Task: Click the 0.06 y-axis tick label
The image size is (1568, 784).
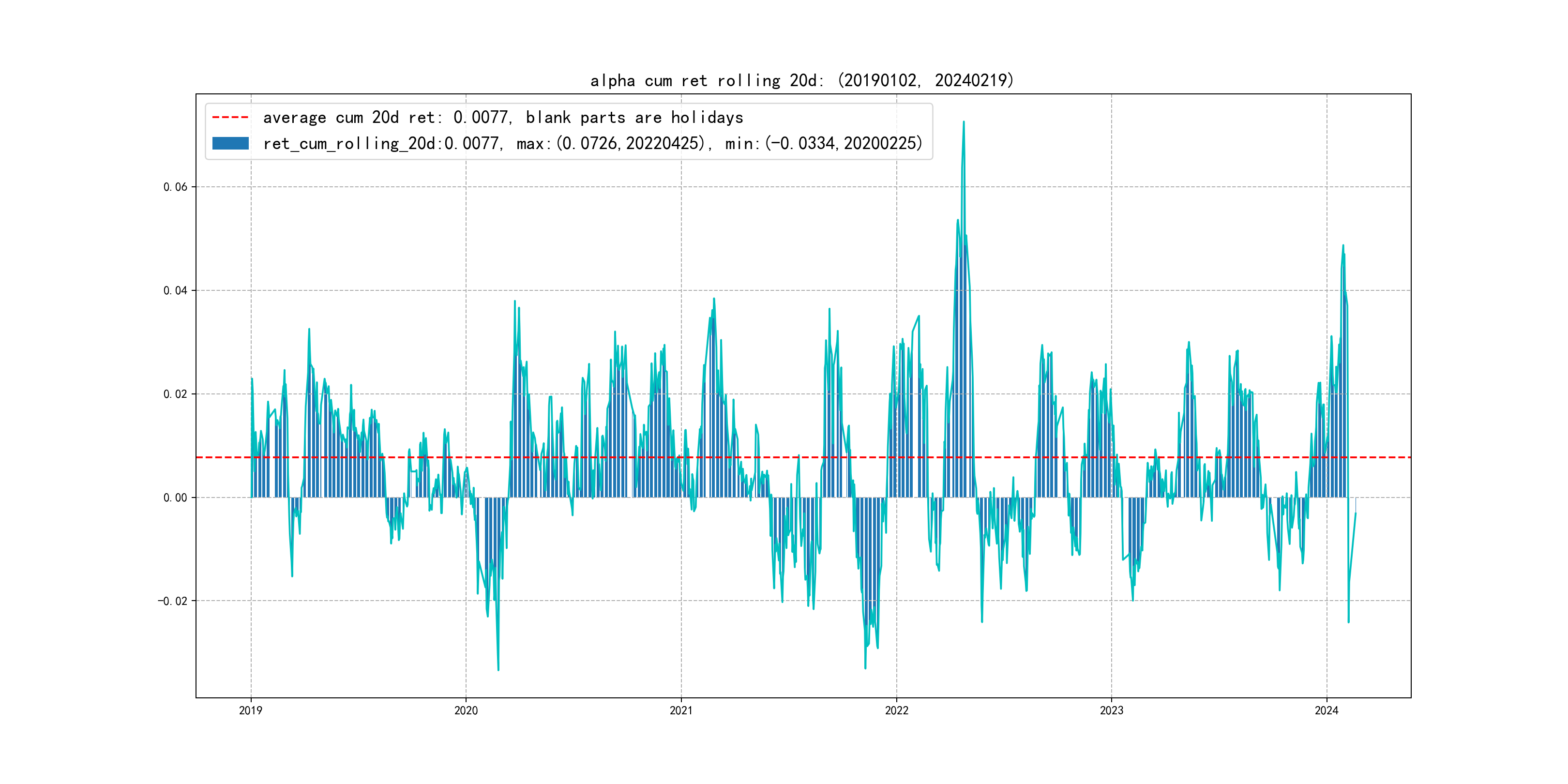Action: coord(175,187)
